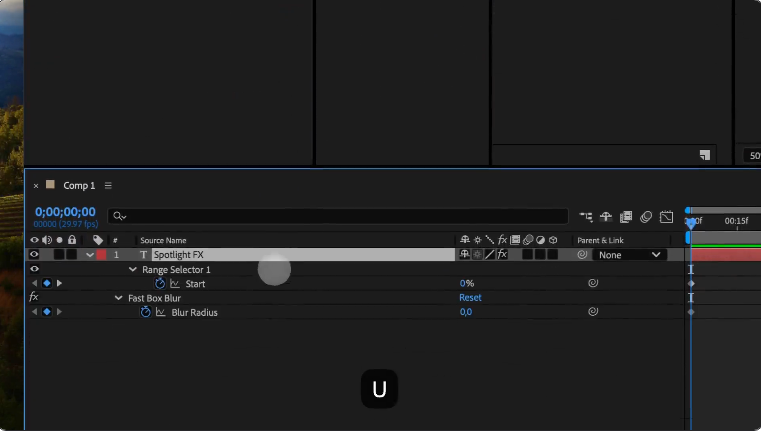Viewport: 761px width, 434px height.
Task: Click Reset for Fast Box Blur
Action: [470, 298]
